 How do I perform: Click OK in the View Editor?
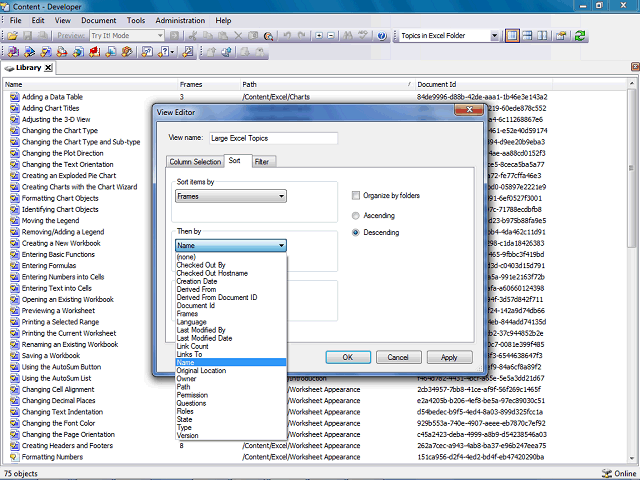348,357
